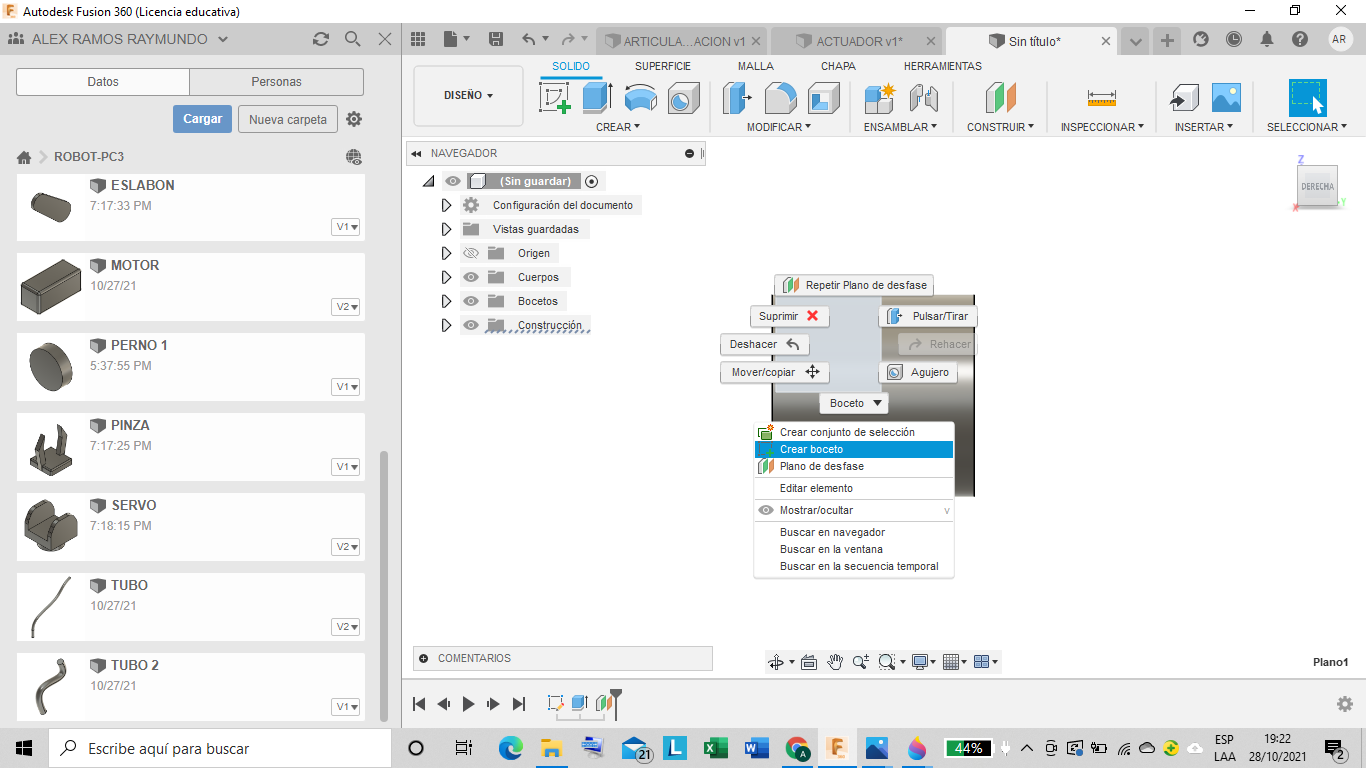1366x768 pixels.
Task: Click the Offset Plane icon in CONSTRUIR
Action: pyautogui.click(x=1000, y=98)
